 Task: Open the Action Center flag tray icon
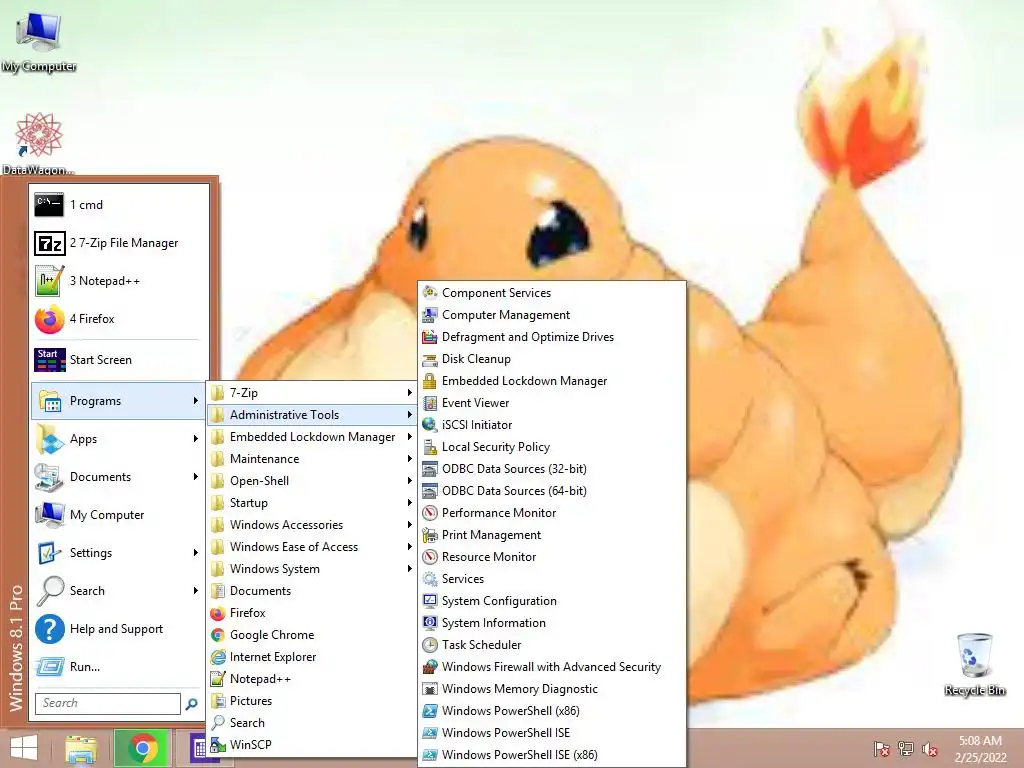(881, 749)
